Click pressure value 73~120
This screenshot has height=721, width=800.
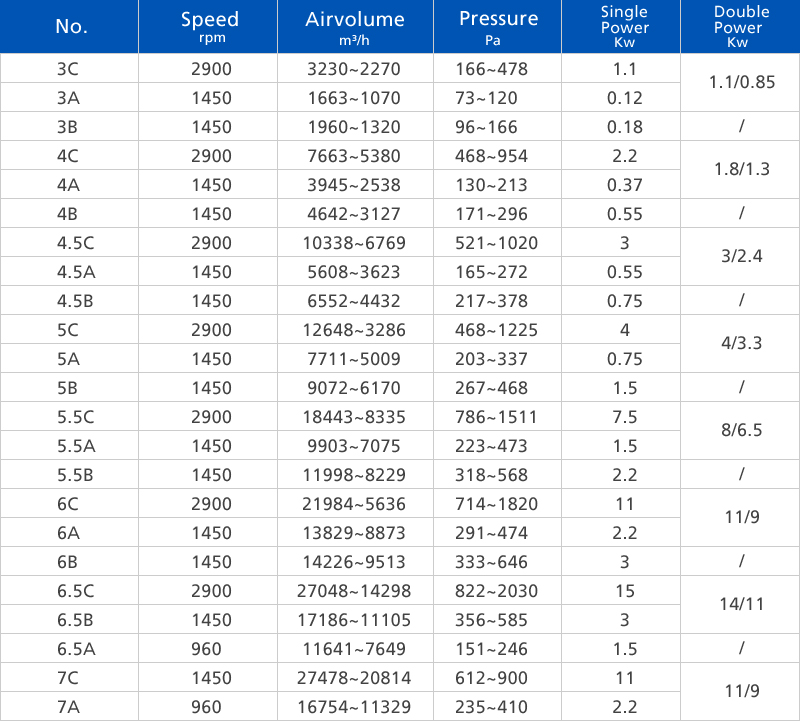pos(497,98)
